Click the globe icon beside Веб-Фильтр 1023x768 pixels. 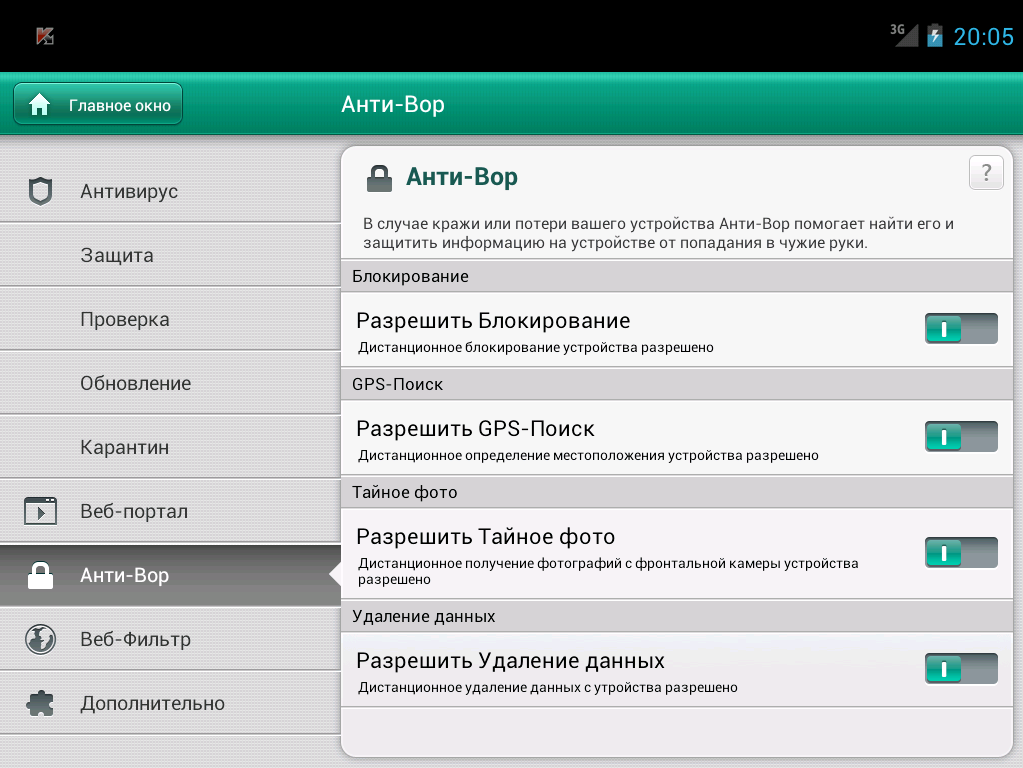pyautogui.click(x=40, y=639)
